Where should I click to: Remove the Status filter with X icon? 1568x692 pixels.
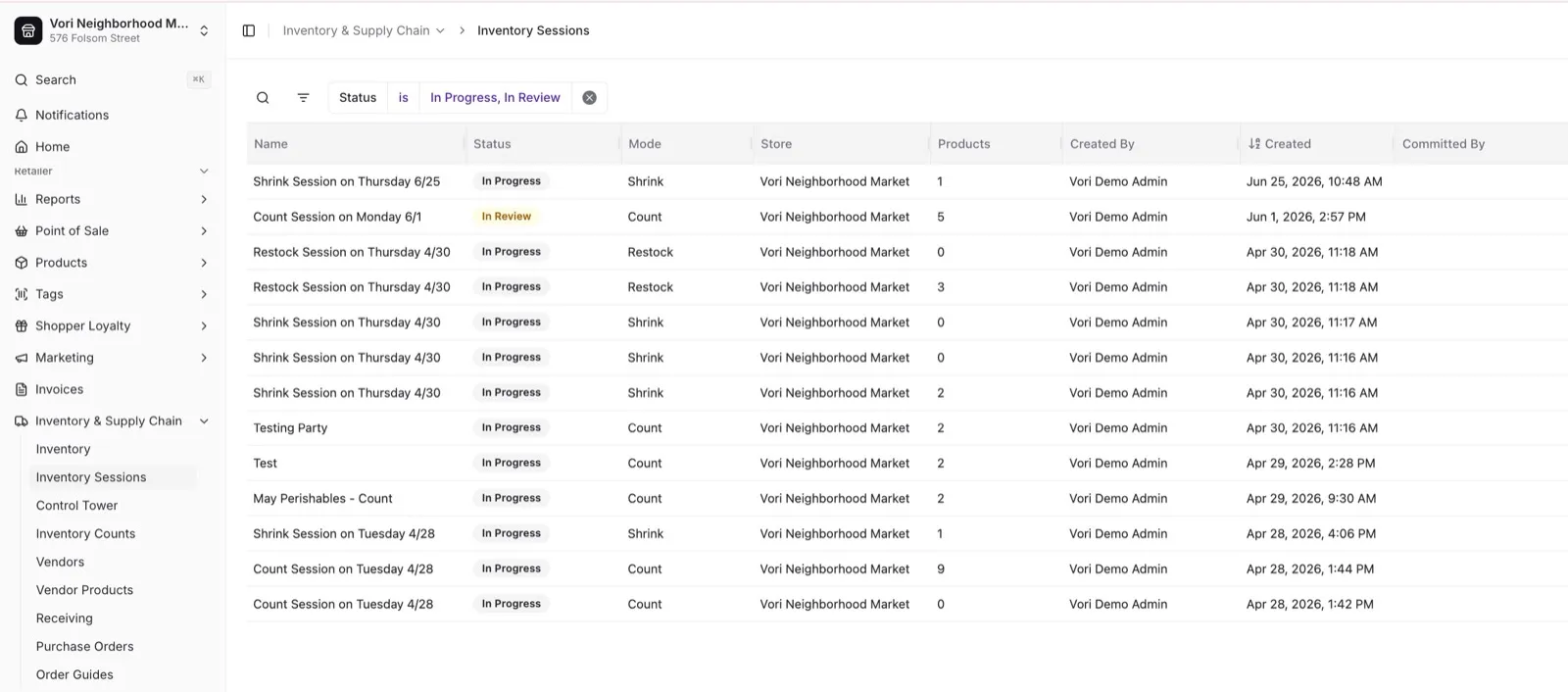point(589,97)
